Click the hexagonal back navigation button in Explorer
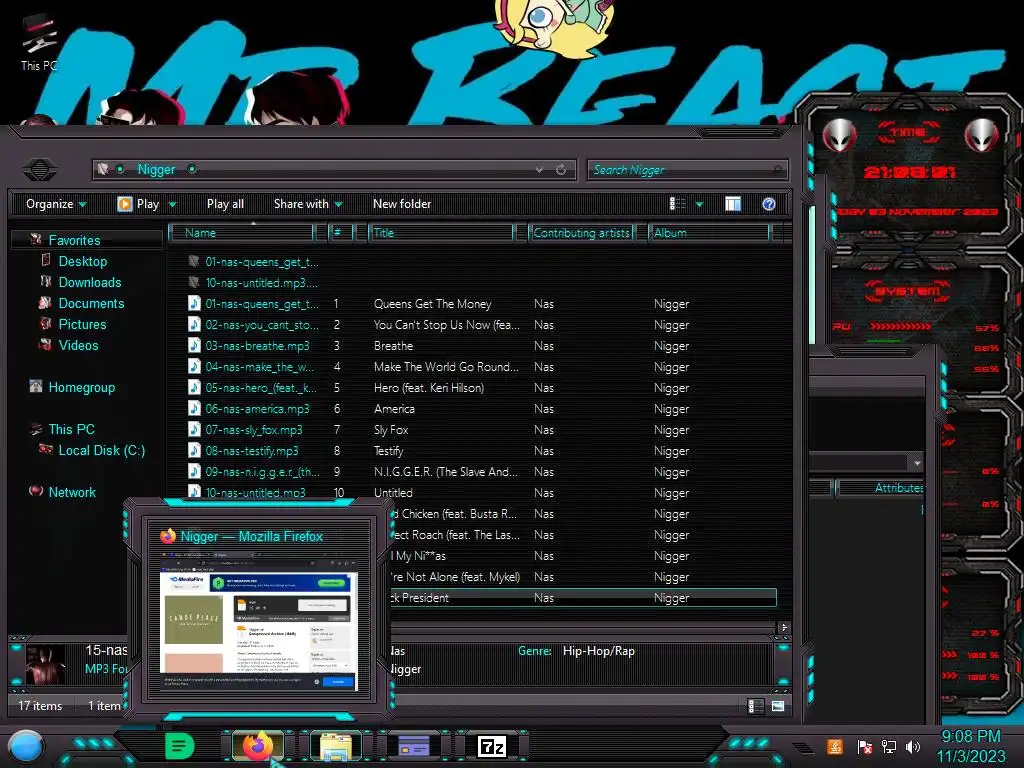1024x768 pixels. click(x=39, y=170)
